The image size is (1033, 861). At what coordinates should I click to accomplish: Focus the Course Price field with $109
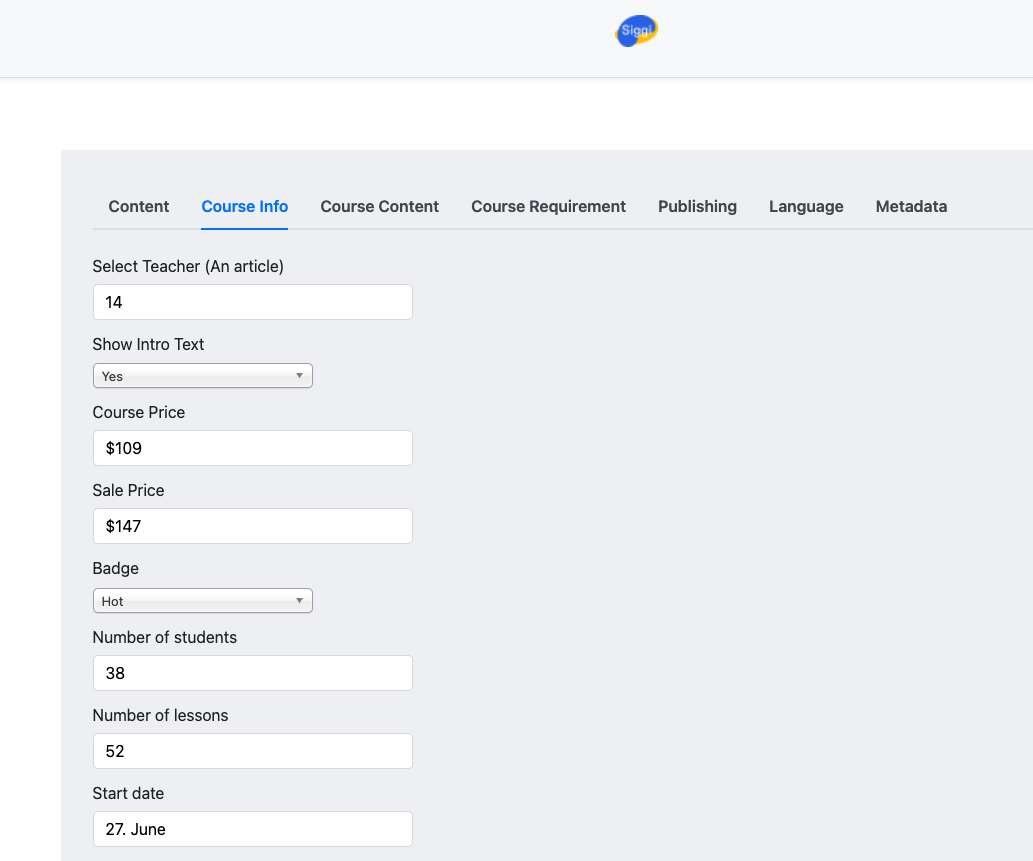click(252, 448)
